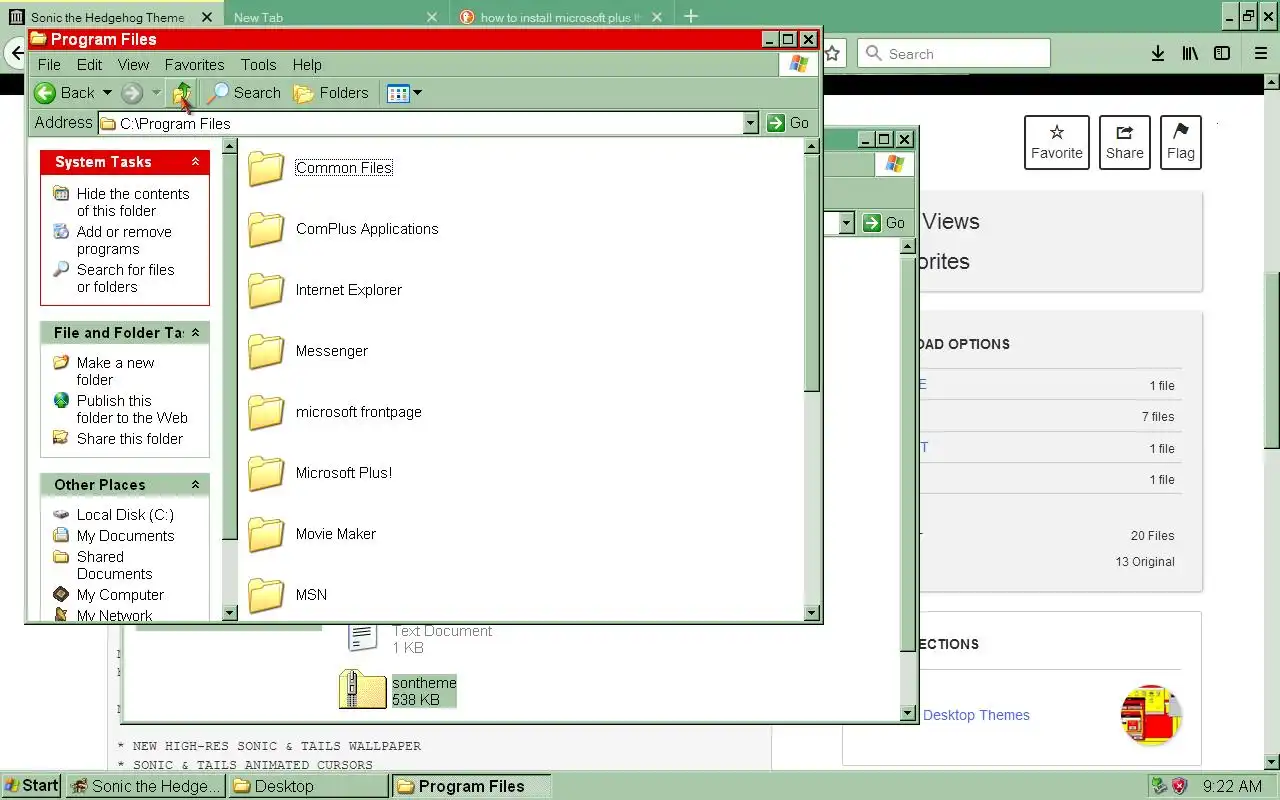The image size is (1280, 800).
Task: Open the Forward button history dropdown
Action: pyautogui.click(x=156, y=93)
